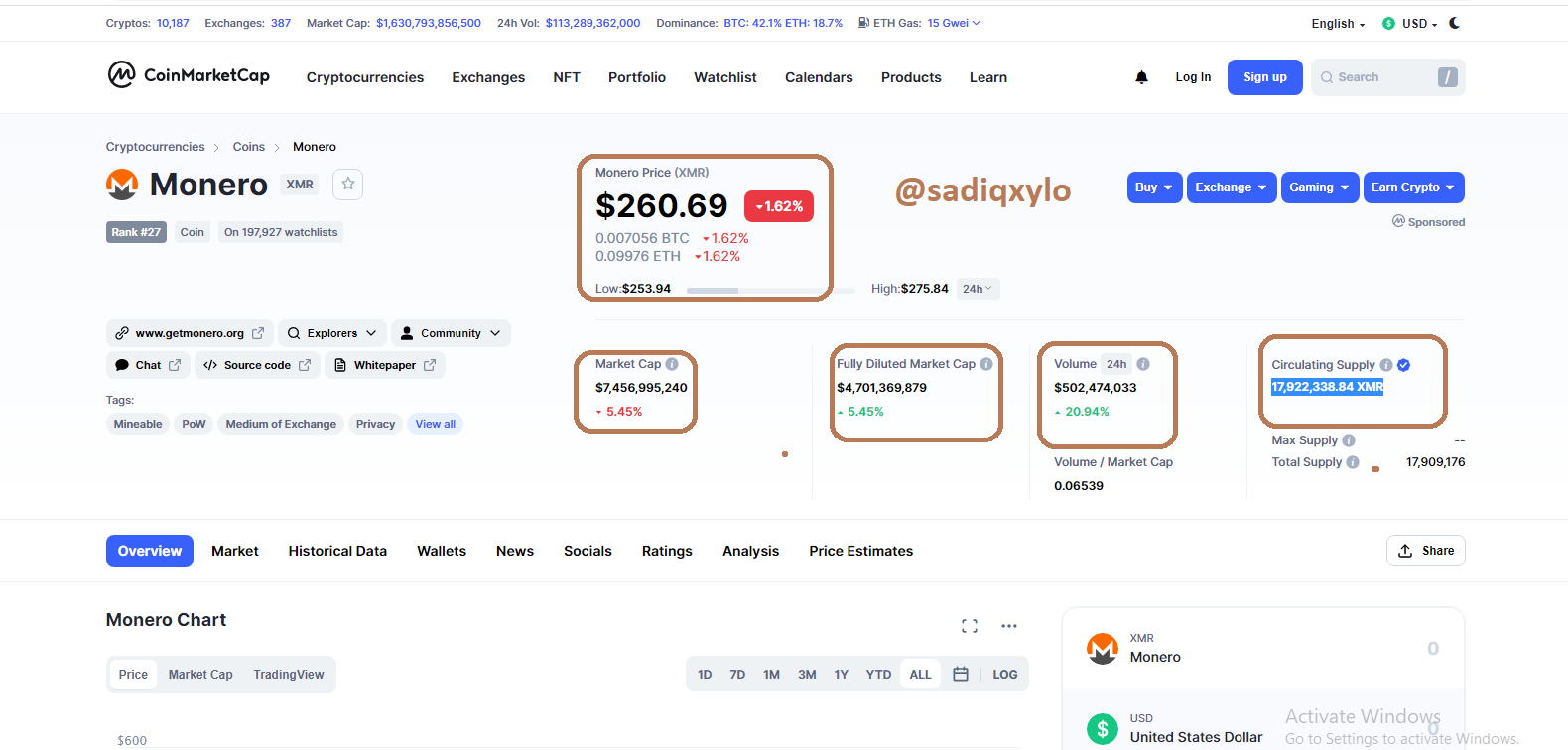
Task: Open the Cryptocurrencies nav menu
Action: 365,77
